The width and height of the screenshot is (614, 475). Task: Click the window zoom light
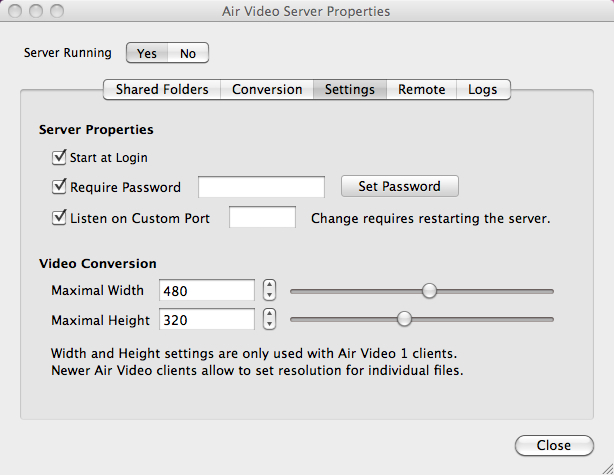57,11
